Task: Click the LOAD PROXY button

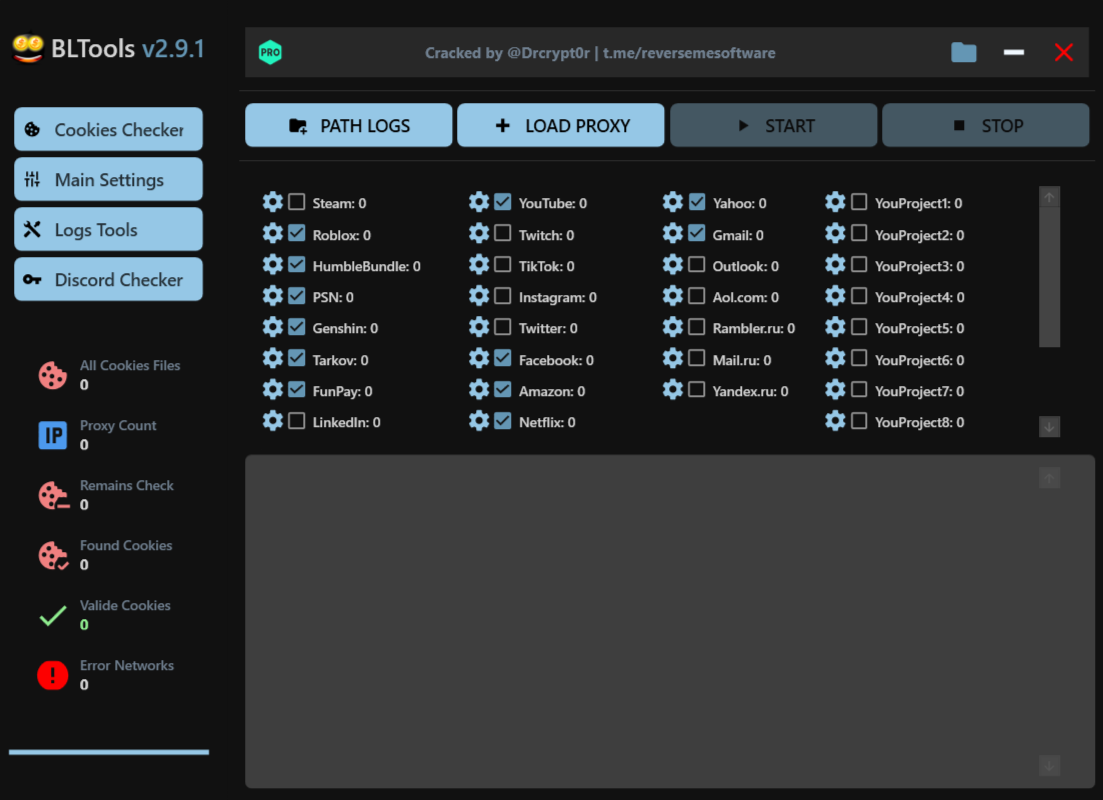Action: pyautogui.click(x=560, y=126)
